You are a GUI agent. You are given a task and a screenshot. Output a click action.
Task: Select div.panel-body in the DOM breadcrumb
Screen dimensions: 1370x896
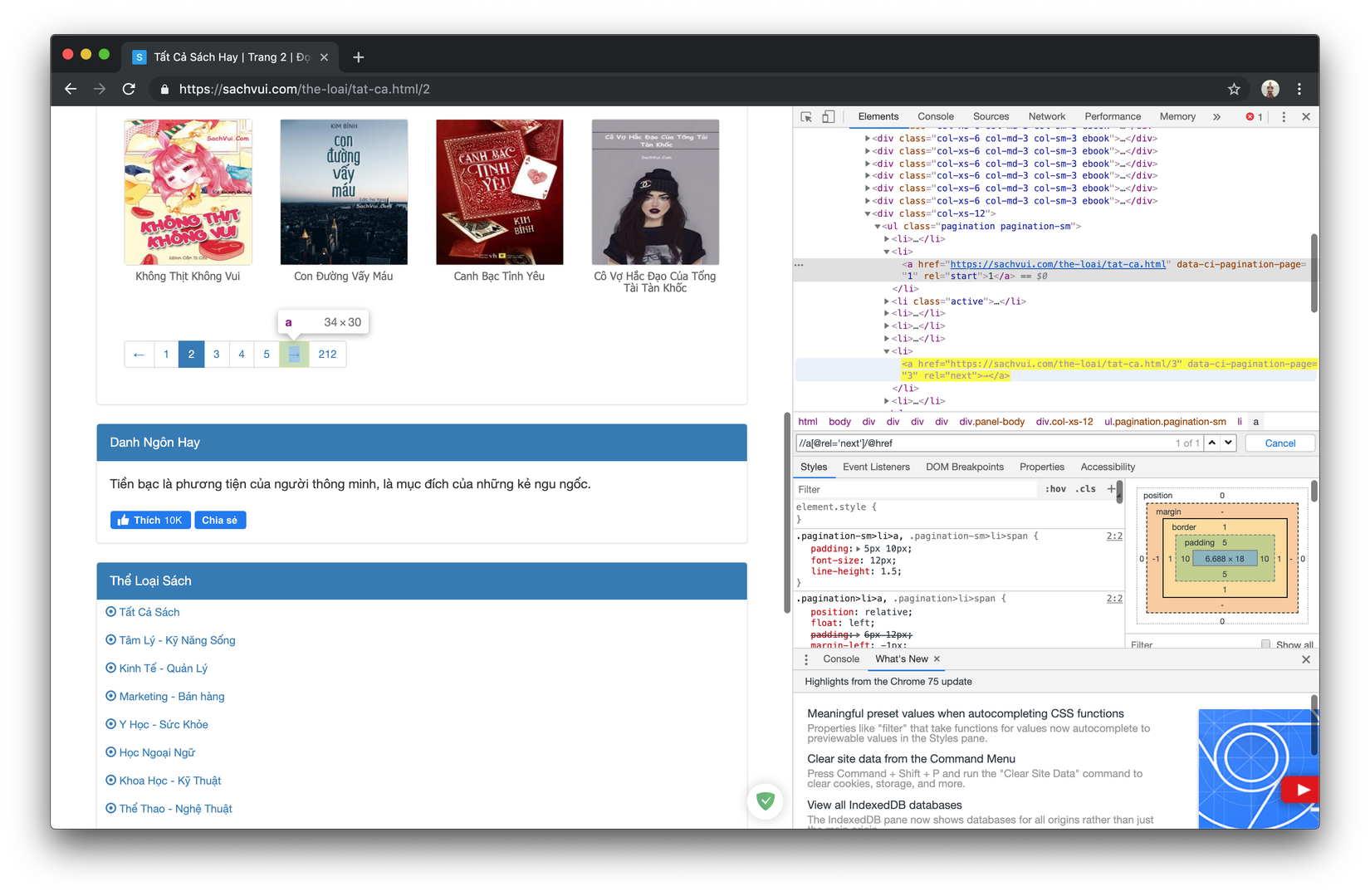click(x=991, y=422)
